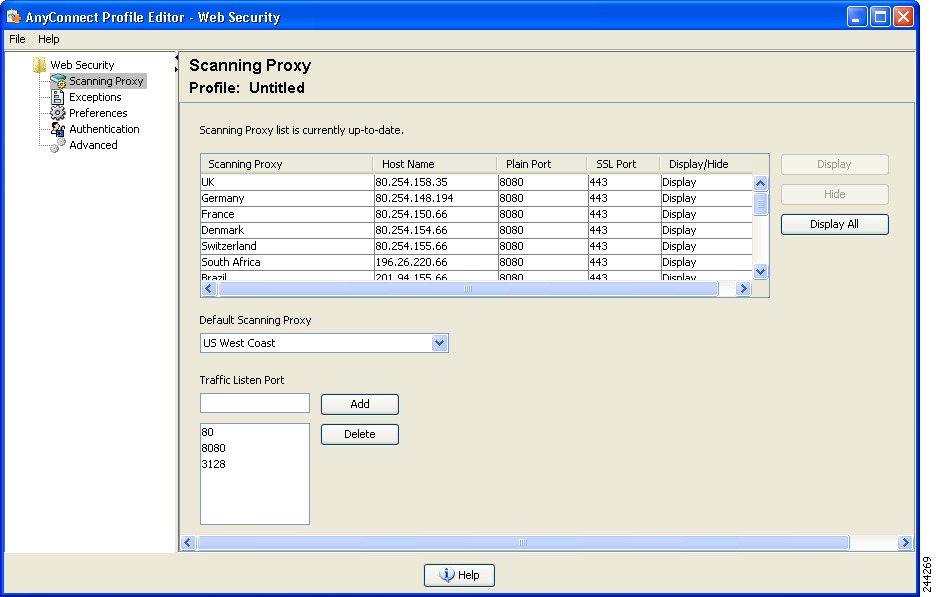Select the UK proxy row
The image size is (937, 597).
476,182
